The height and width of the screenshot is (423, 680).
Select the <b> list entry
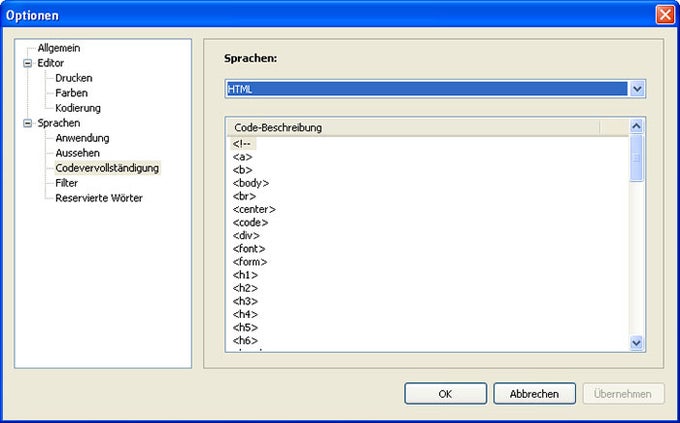(x=242, y=170)
